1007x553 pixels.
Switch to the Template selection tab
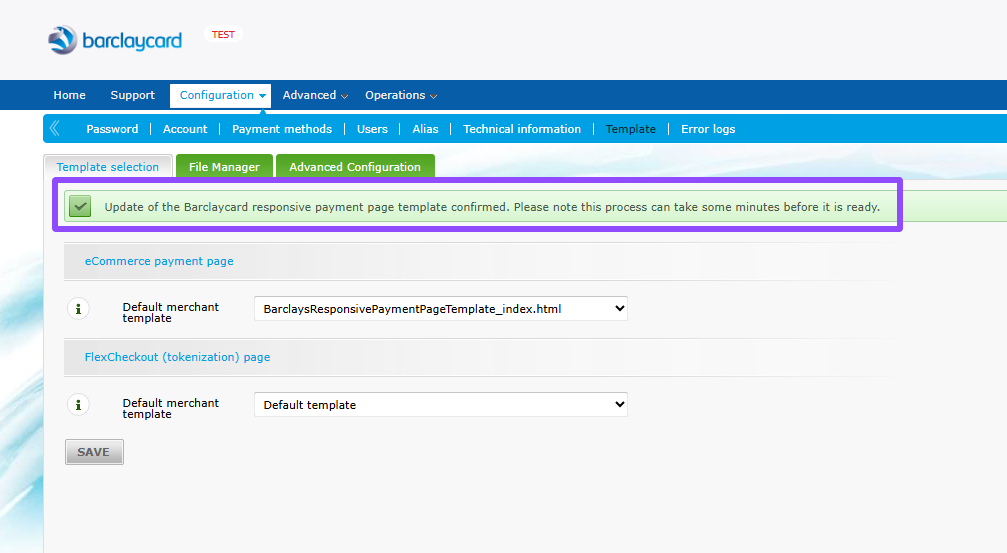click(x=108, y=167)
